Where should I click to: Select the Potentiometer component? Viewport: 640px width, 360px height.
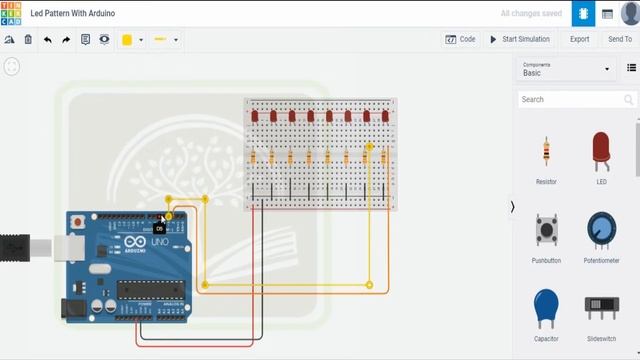pyautogui.click(x=601, y=238)
